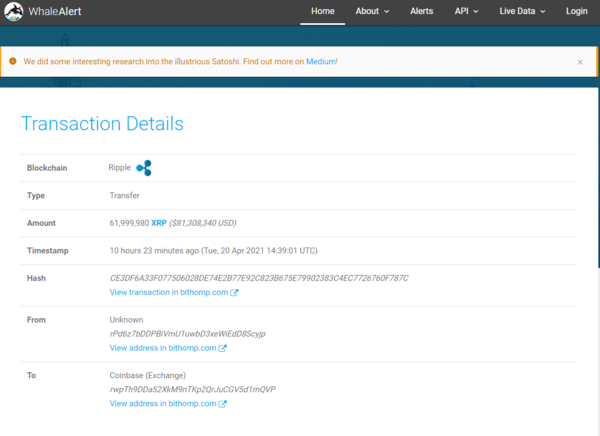Screen dimensions: 600x436
Task: Click external link icon beside View transaction
Action: (234, 292)
